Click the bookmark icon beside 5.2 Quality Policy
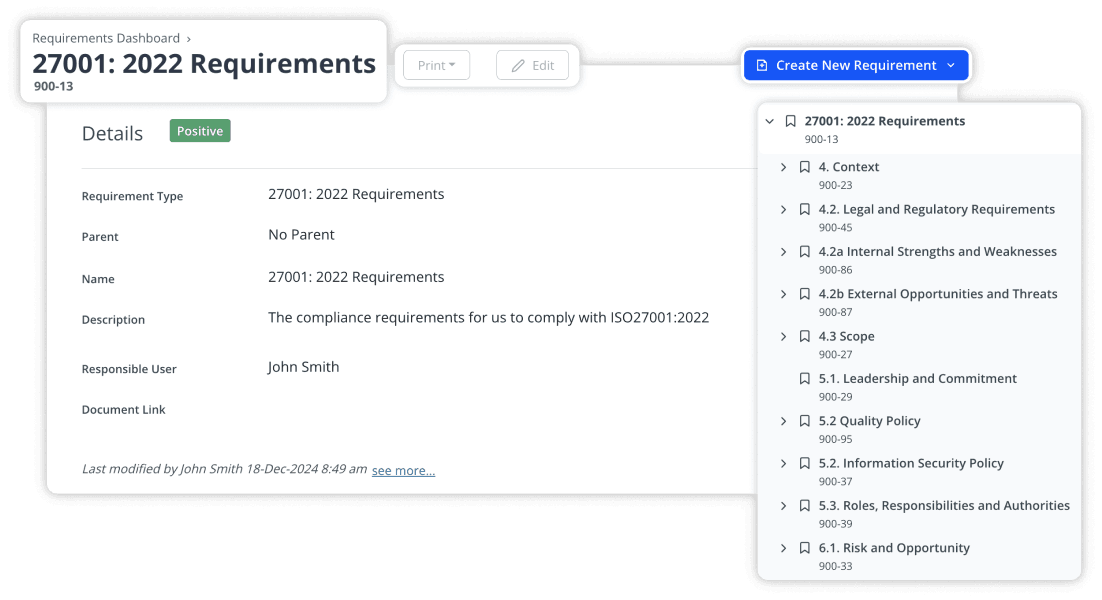Image resolution: width=1102 pixels, height=600 pixels. 805,420
